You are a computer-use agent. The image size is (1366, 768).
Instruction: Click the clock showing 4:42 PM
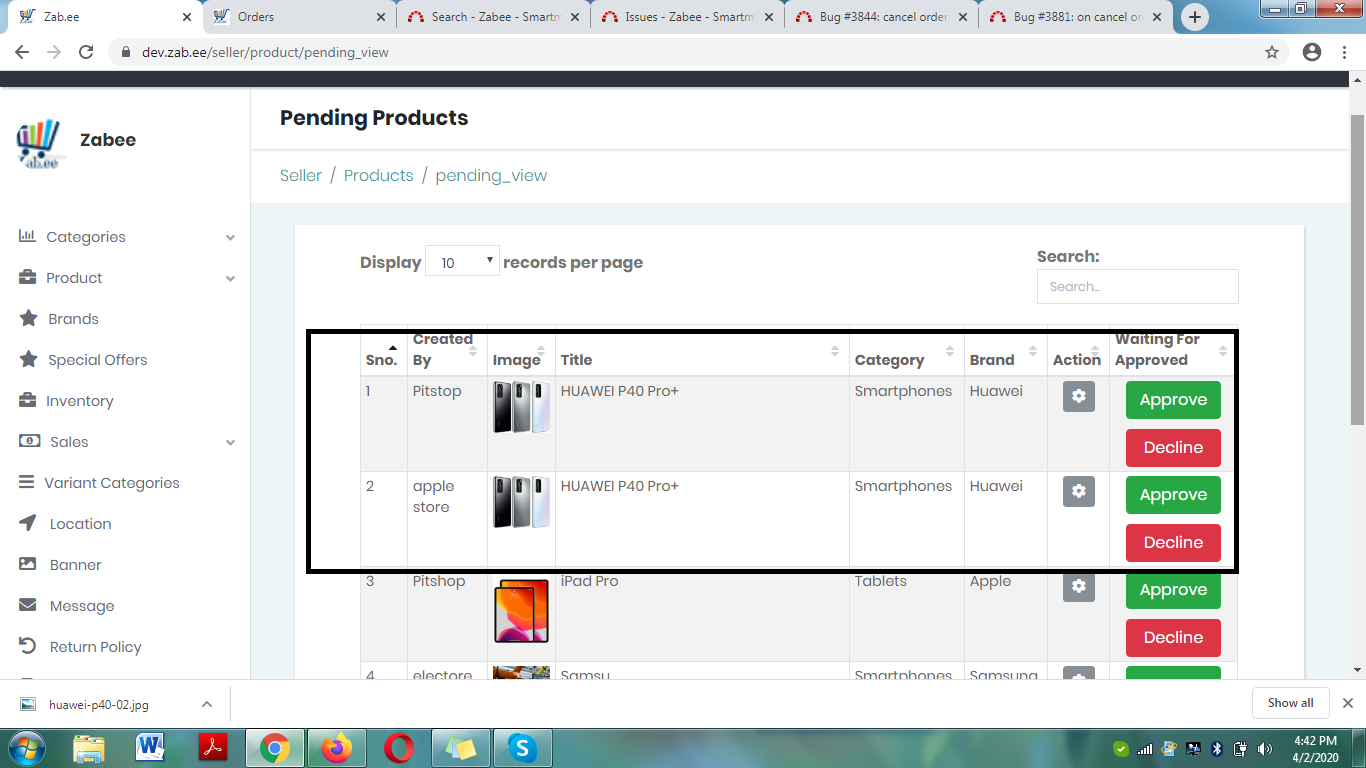1315,741
